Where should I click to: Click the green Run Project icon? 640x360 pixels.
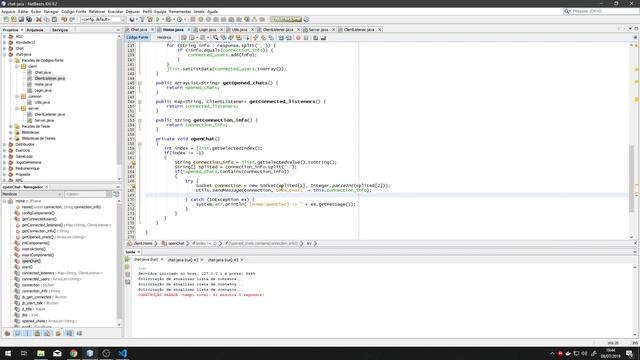pos(158,20)
